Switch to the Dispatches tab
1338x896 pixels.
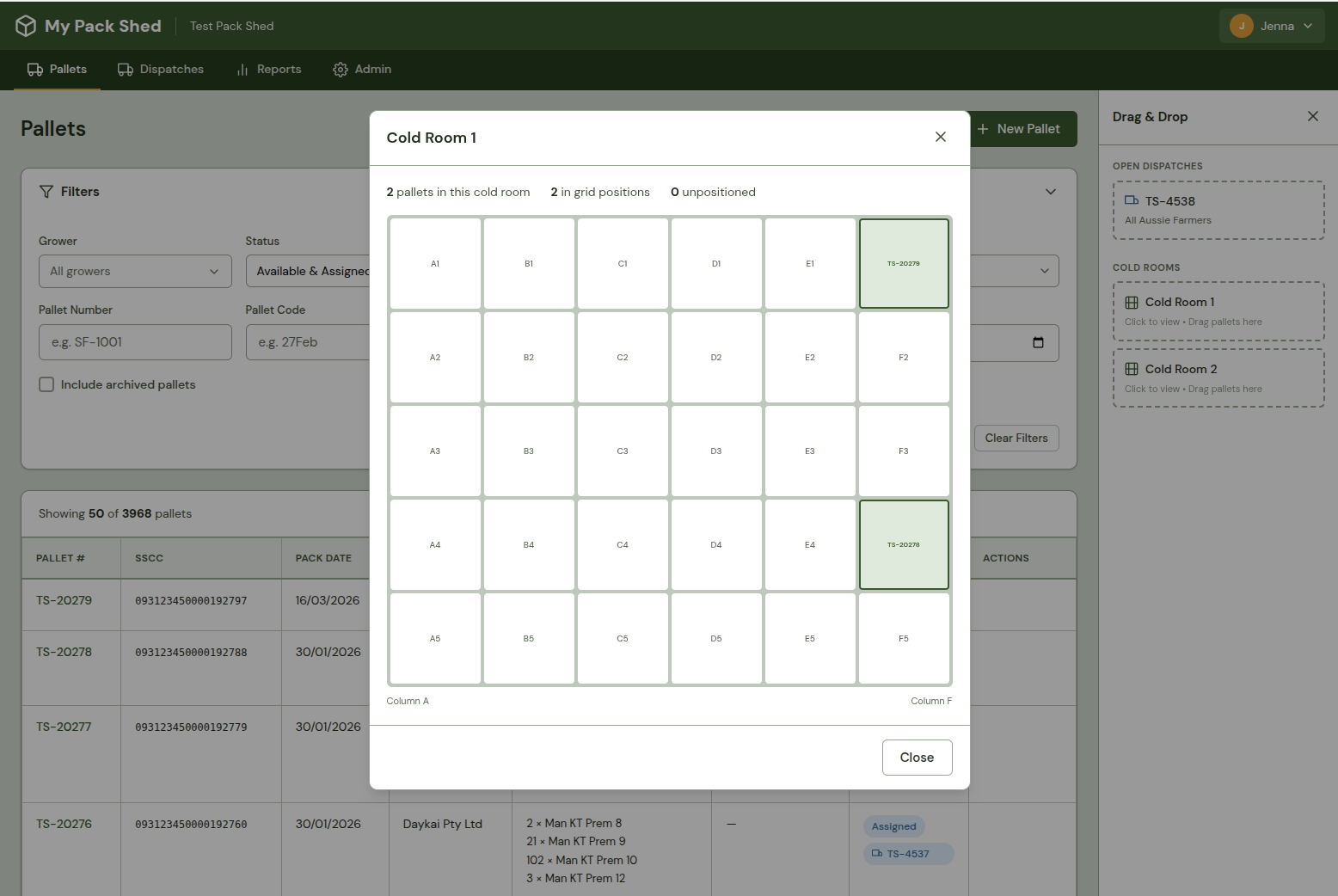[x=162, y=70]
